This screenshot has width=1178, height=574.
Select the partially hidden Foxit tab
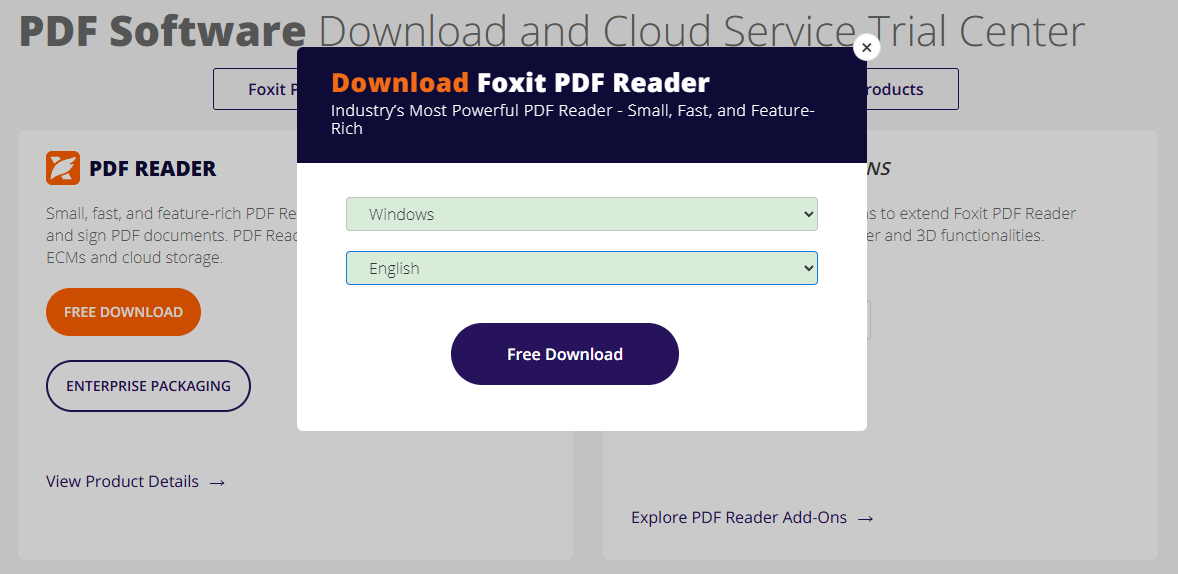pyautogui.click(x=255, y=89)
